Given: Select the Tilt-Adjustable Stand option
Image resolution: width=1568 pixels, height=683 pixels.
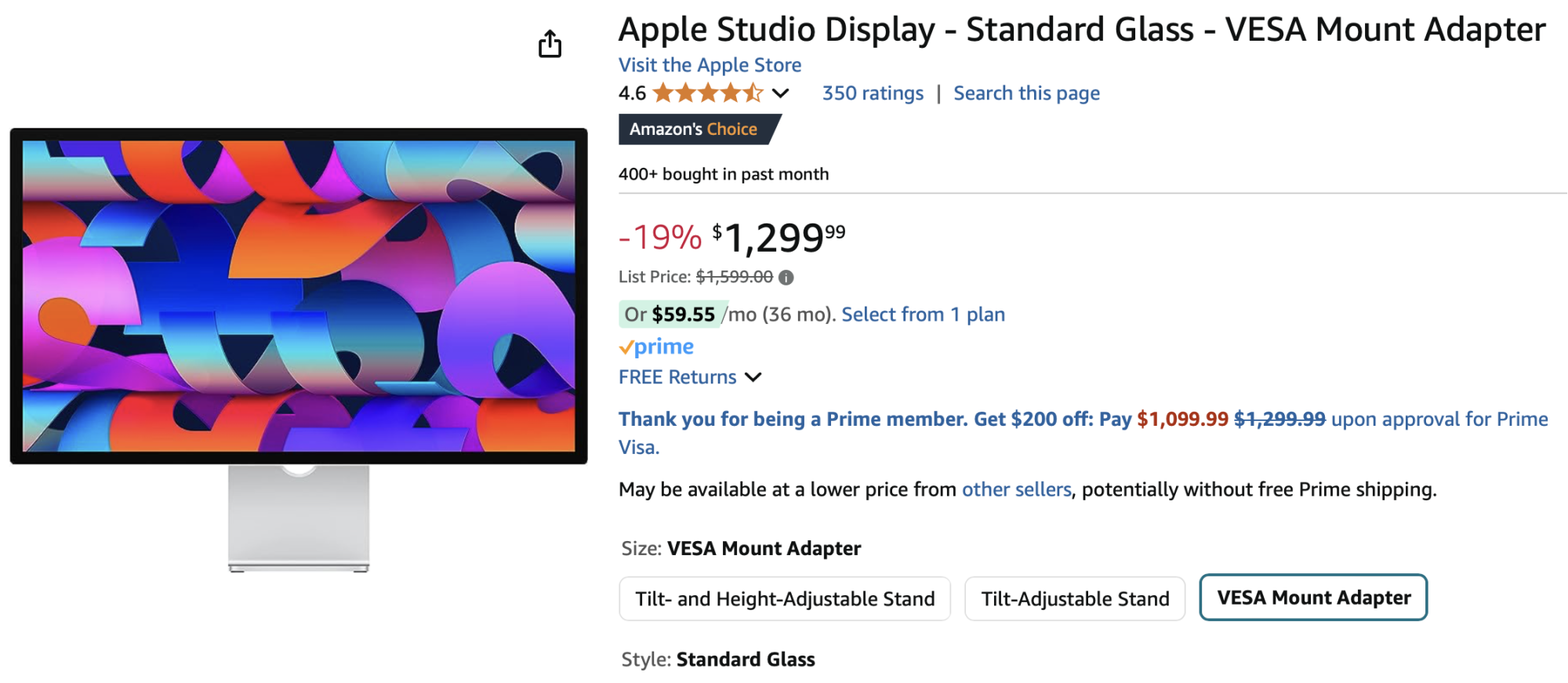Looking at the screenshot, I should pyautogui.click(x=1074, y=598).
